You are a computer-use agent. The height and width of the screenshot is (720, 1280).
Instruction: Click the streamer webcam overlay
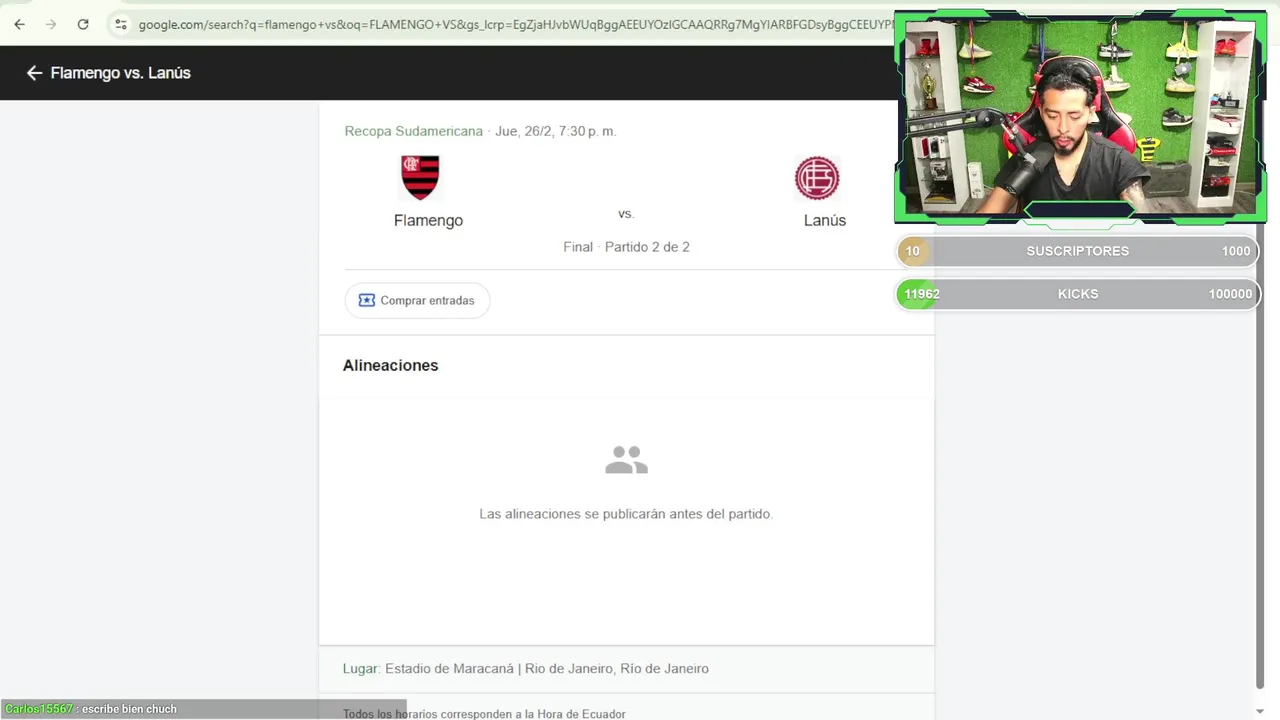tap(1080, 117)
